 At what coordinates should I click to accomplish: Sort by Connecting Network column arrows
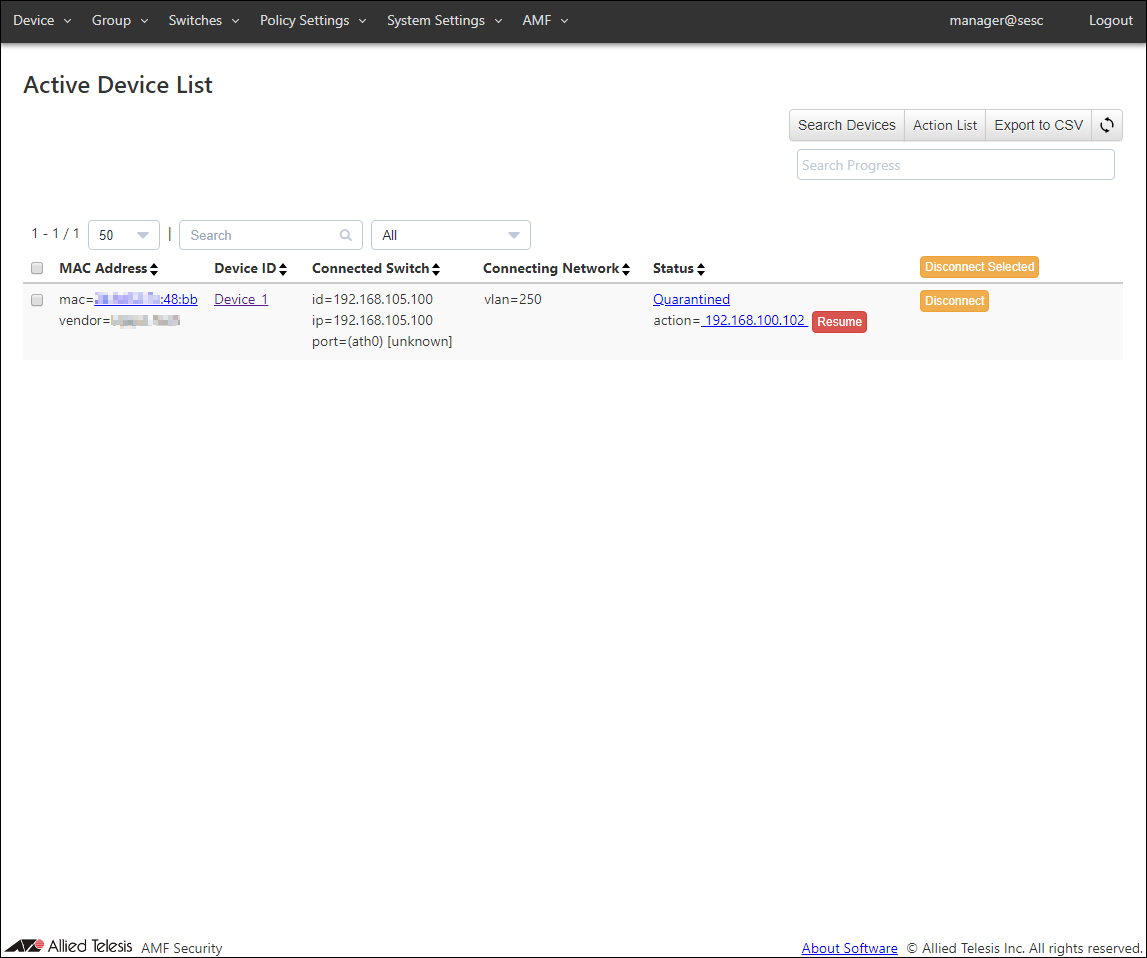[626, 269]
